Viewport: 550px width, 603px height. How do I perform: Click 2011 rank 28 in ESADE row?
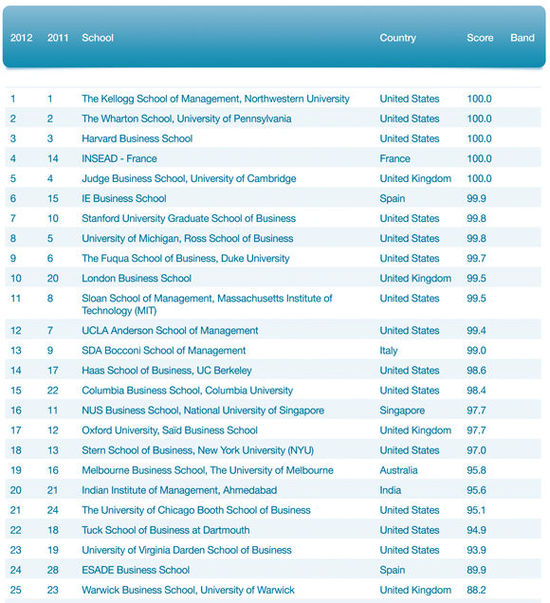53,570
